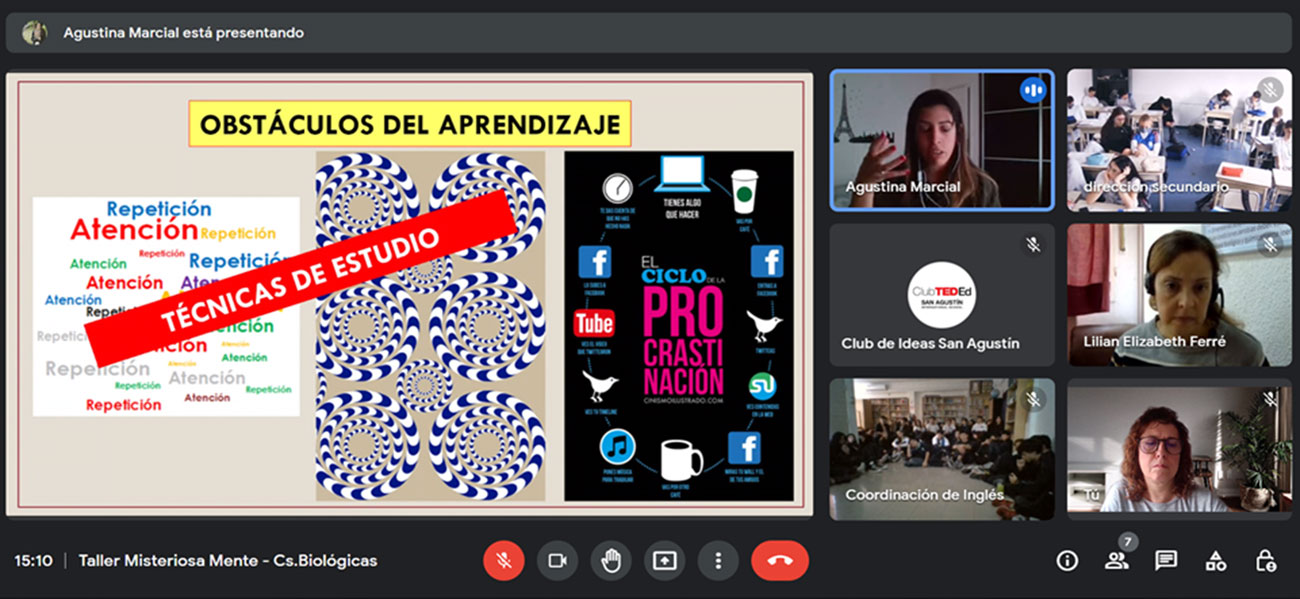Toggle the camera off
The image size is (1300, 599).
click(x=557, y=561)
